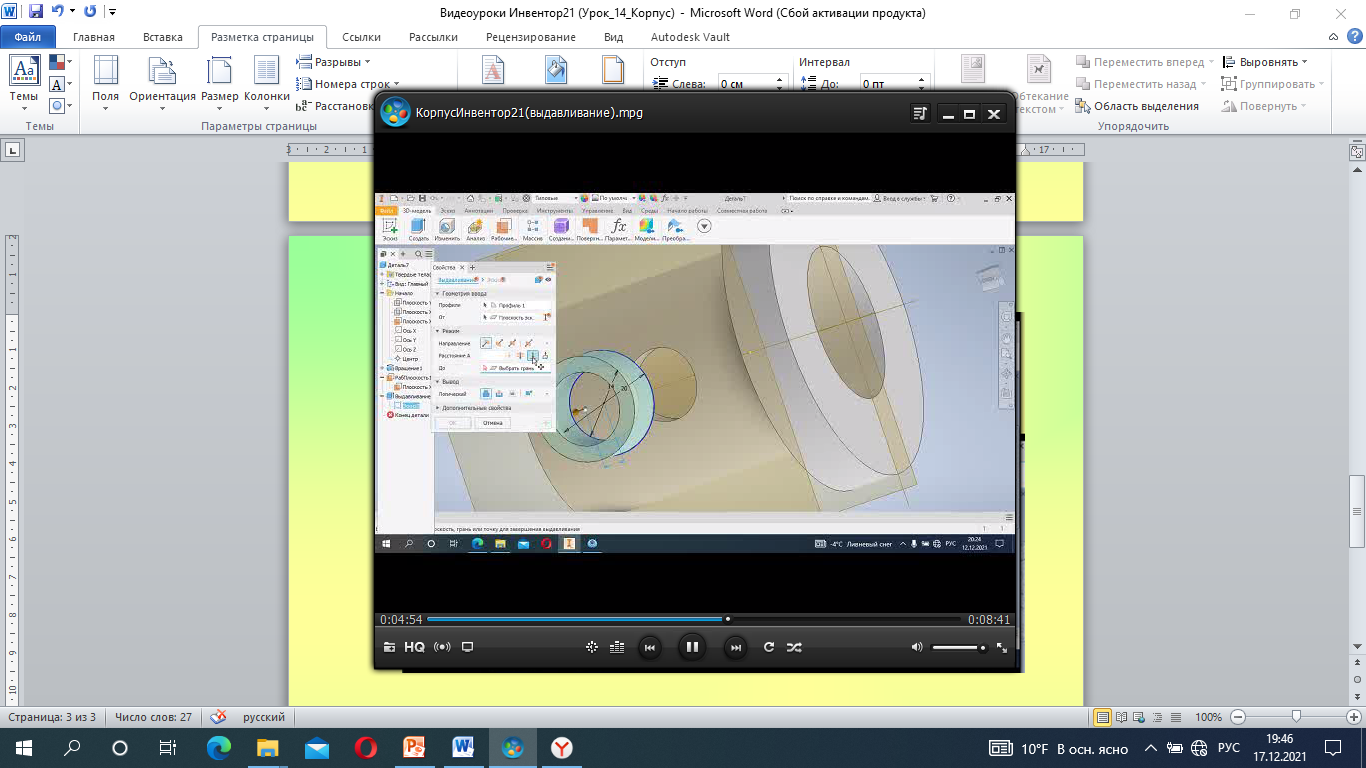Image resolution: width=1366 pixels, height=768 pixels.
Task: Skip to previous track in player
Action: click(x=649, y=647)
